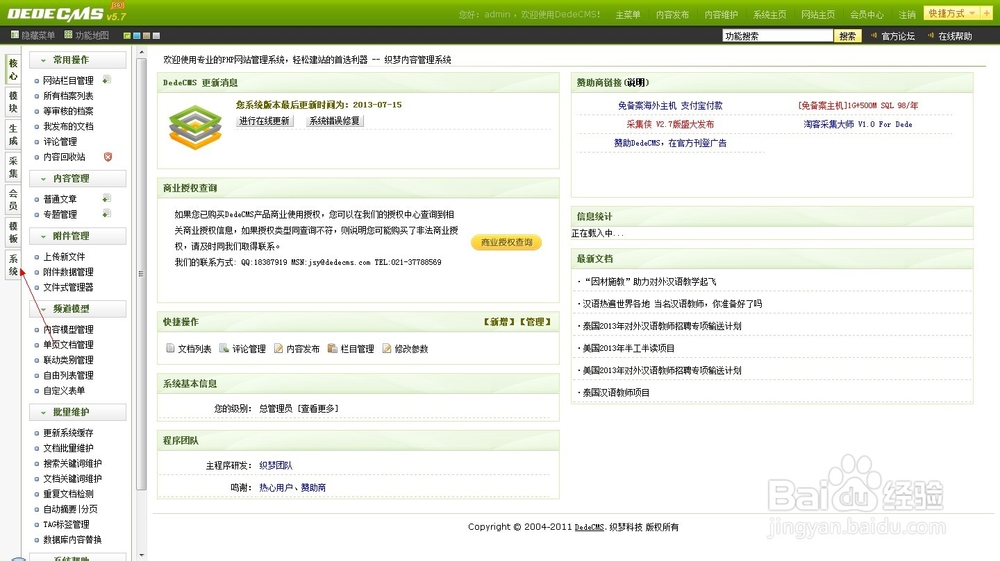Screen dimensions: 1000x561
Task: Click the add icon beside 普通文章
Action: [x=107, y=198]
